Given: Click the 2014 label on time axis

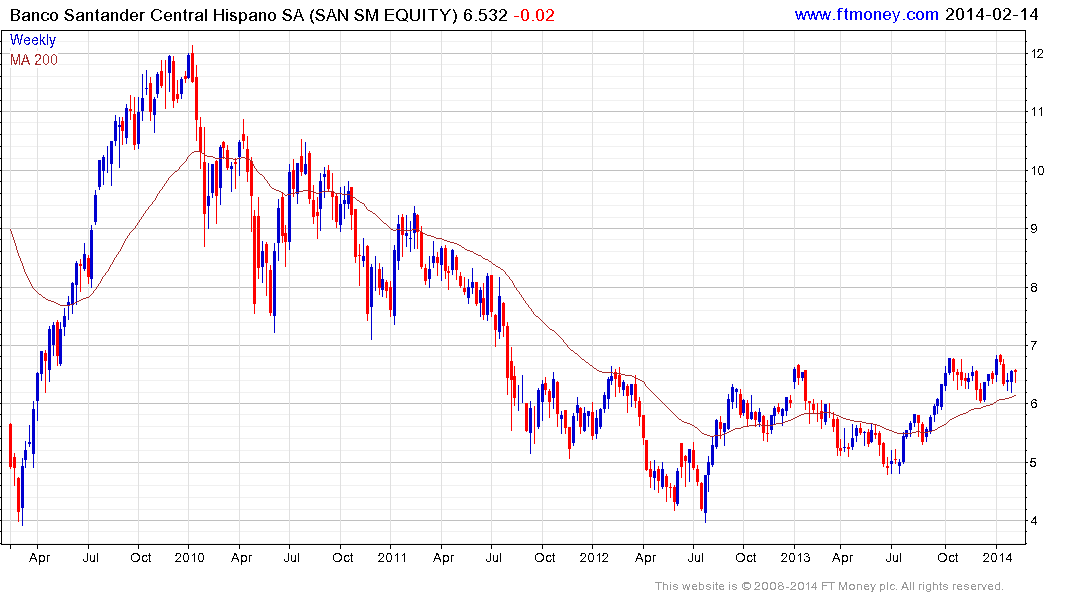Looking at the screenshot, I should pyautogui.click(x=997, y=557).
